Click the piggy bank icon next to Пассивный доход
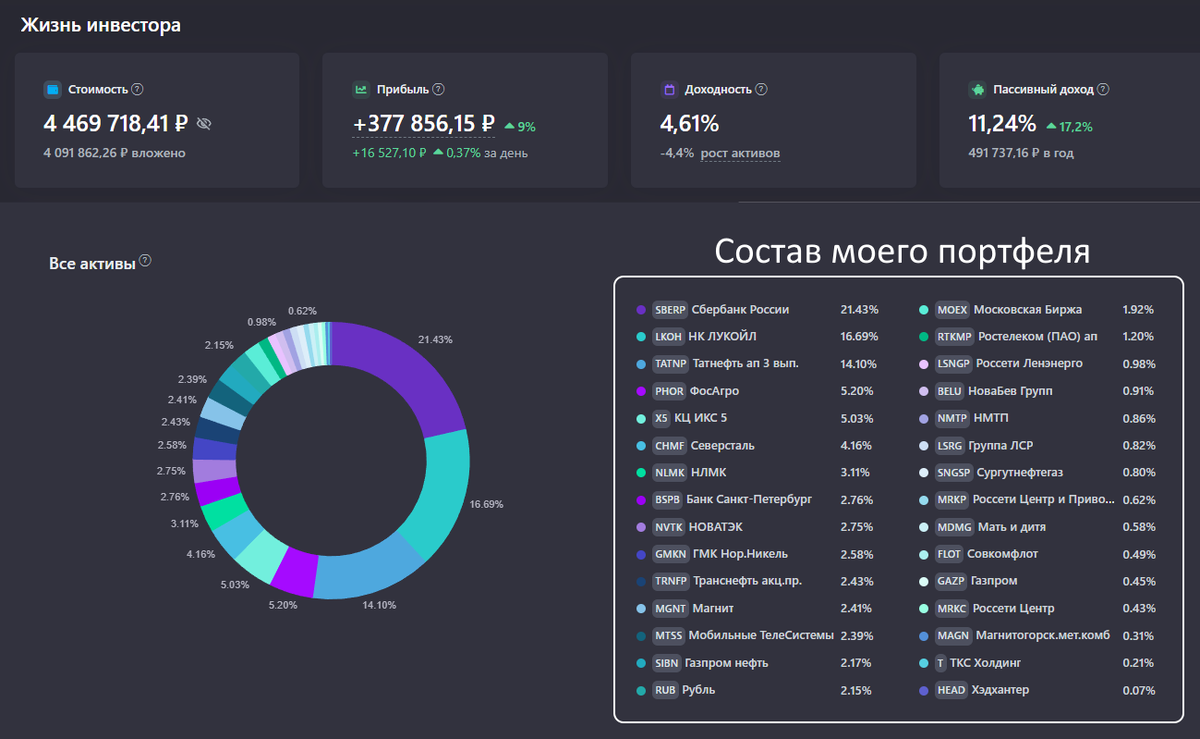This screenshot has width=1200, height=739. (x=978, y=89)
